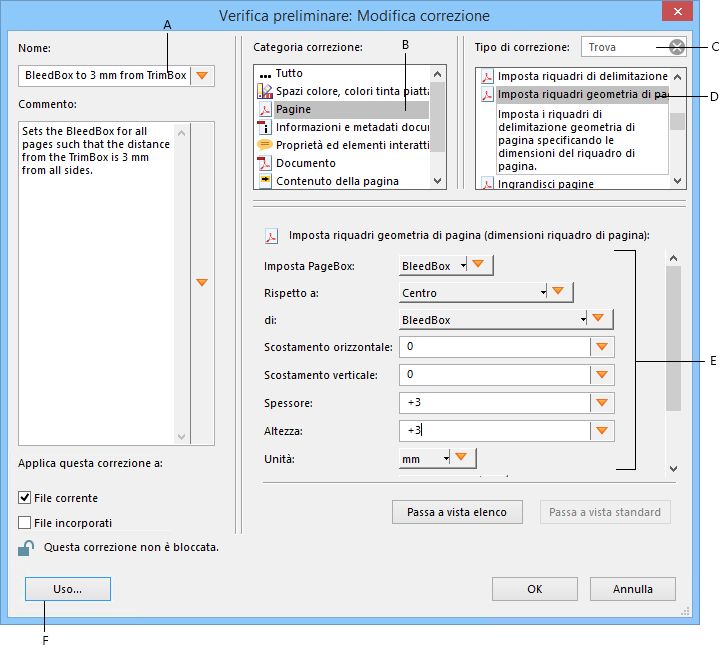This screenshot has height=649, width=726.
Task: Click the Proprietà ed elementi interattivi icon
Action: tap(264, 144)
